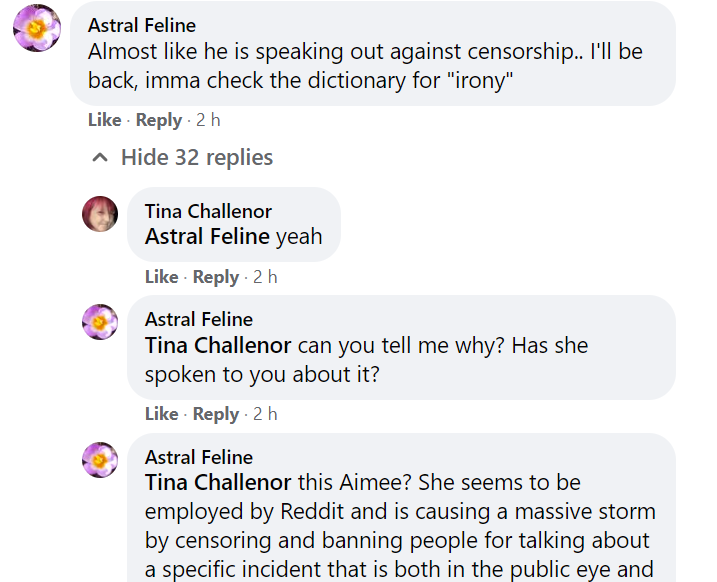Reply to the top 'irony' comment
The height and width of the screenshot is (582, 717).
pyautogui.click(x=159, y=120)
